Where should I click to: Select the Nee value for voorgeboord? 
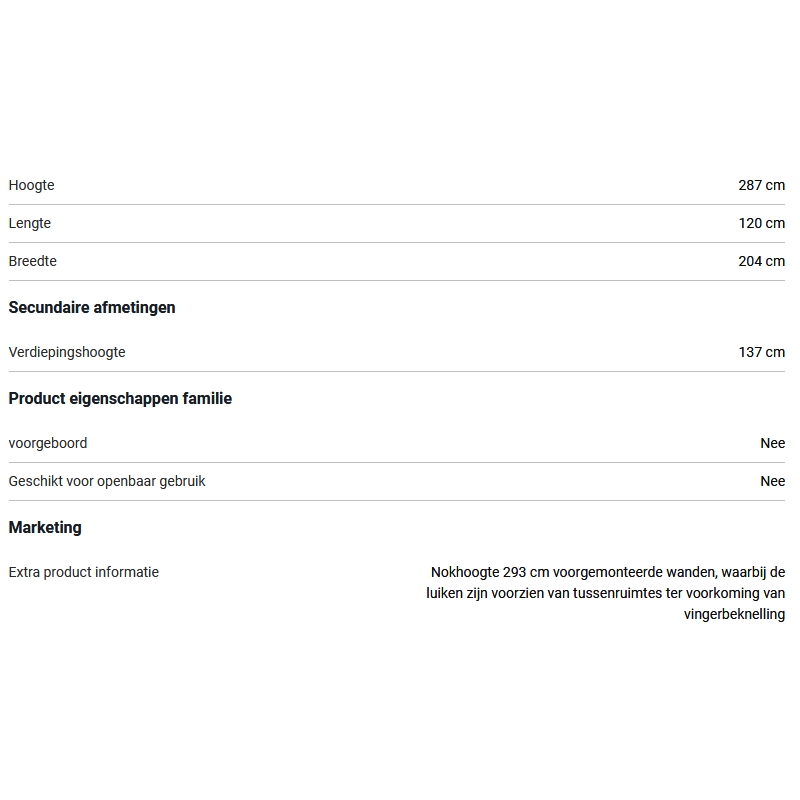pos(772,443)
